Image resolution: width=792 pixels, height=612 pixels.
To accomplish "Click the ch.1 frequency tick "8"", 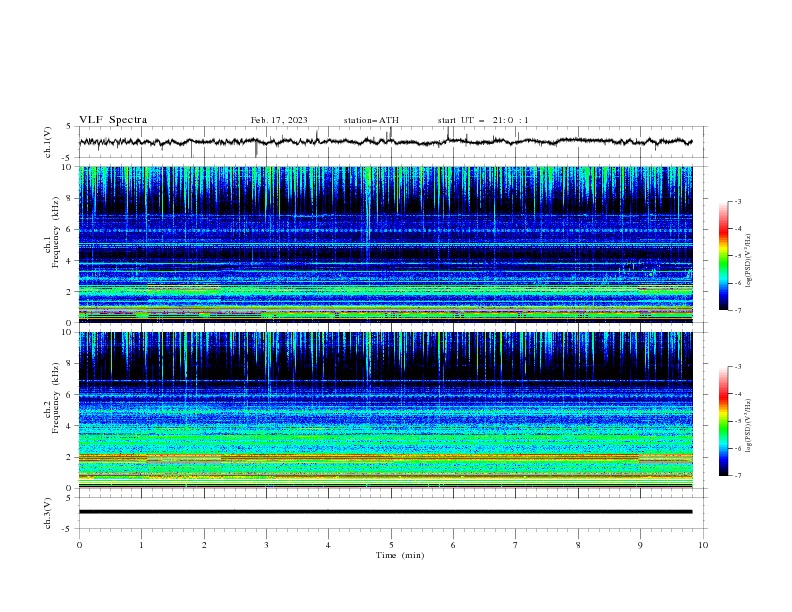I will coord(69,198).
